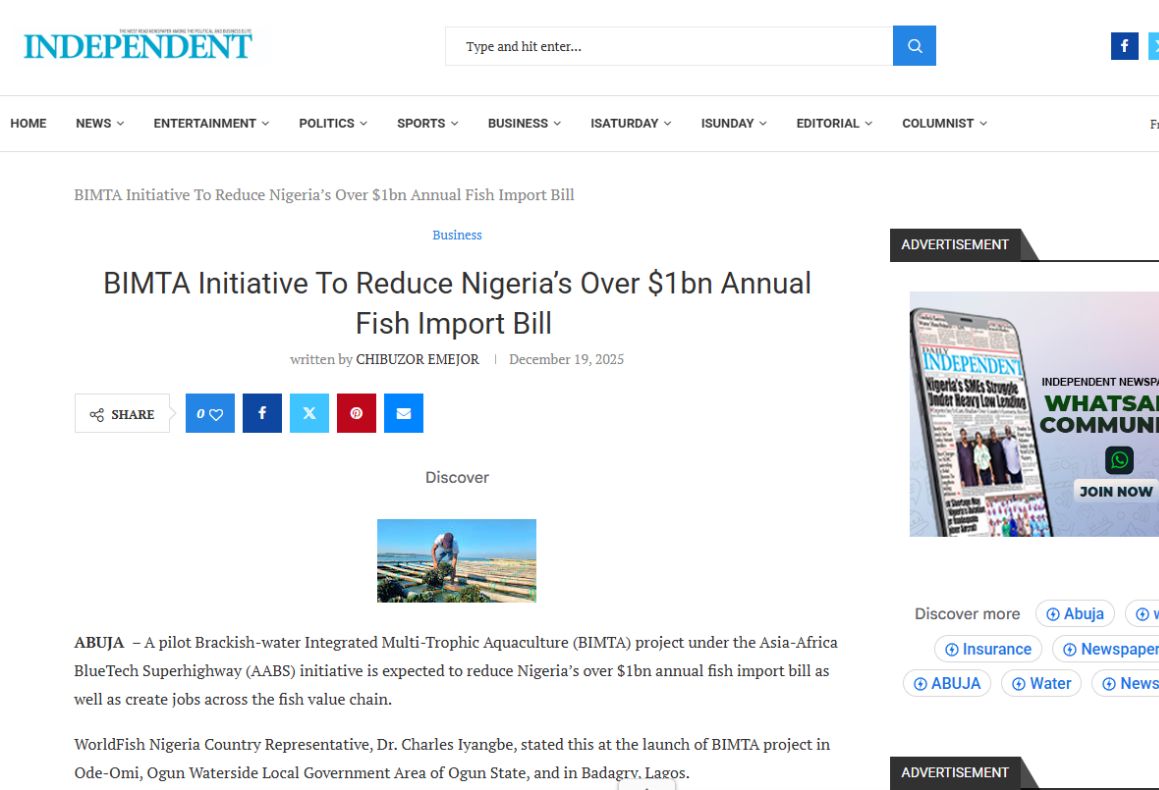Click the search magnifier button
The image size is (1159, 790).
(x=914, y=46)
